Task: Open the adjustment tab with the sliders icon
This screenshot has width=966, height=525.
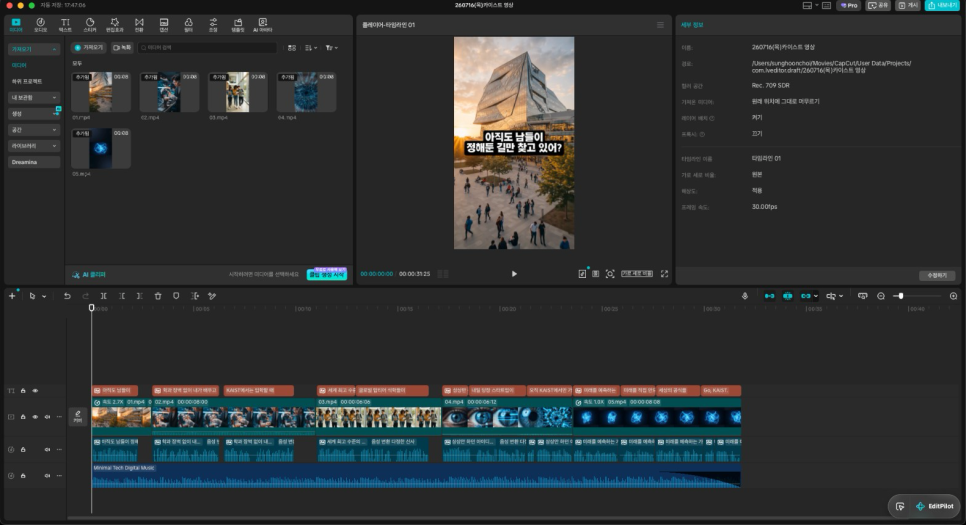Action: pyautogui.click(x=213, y=25)
